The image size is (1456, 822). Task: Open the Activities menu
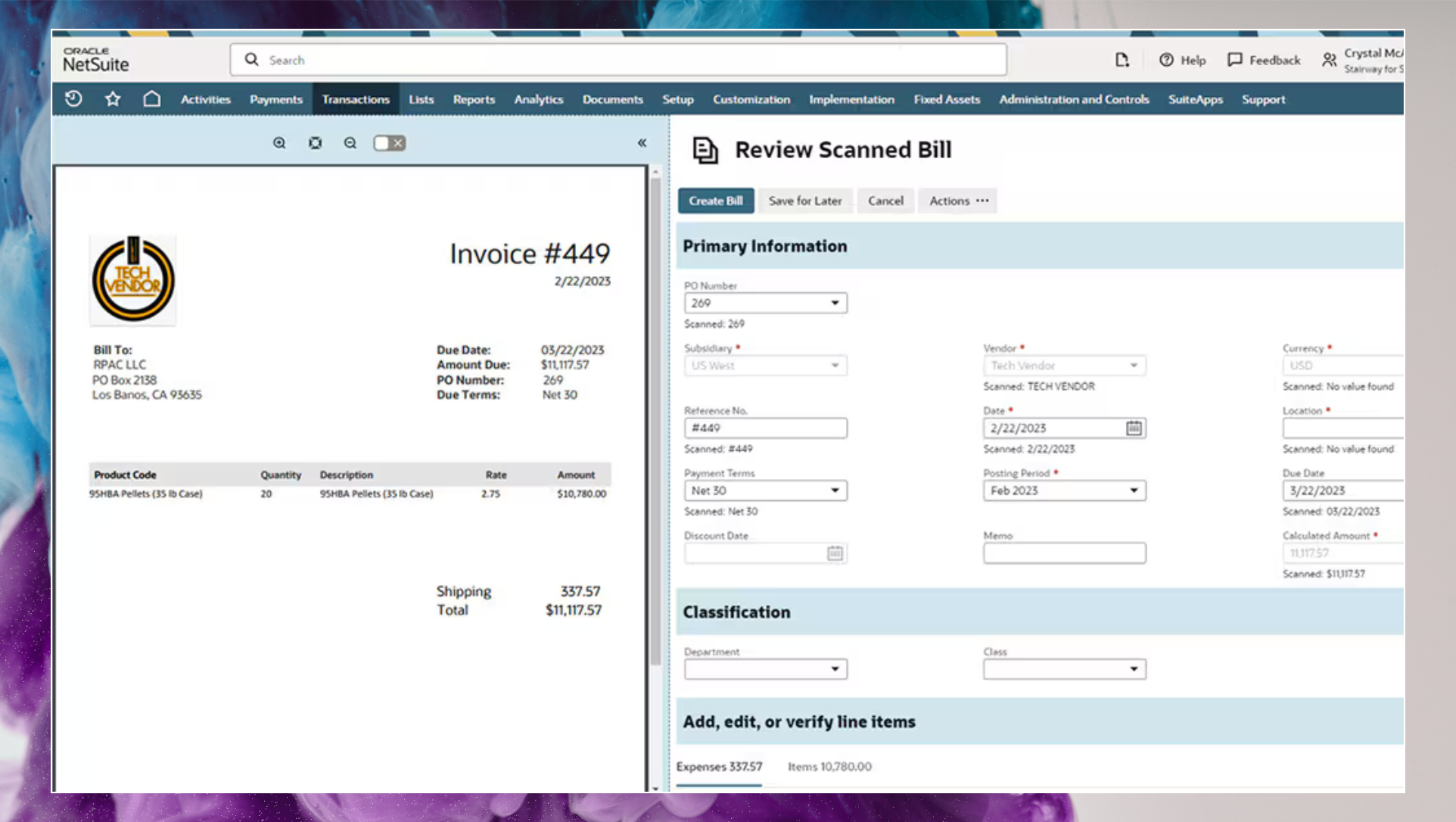coord(205,99)
